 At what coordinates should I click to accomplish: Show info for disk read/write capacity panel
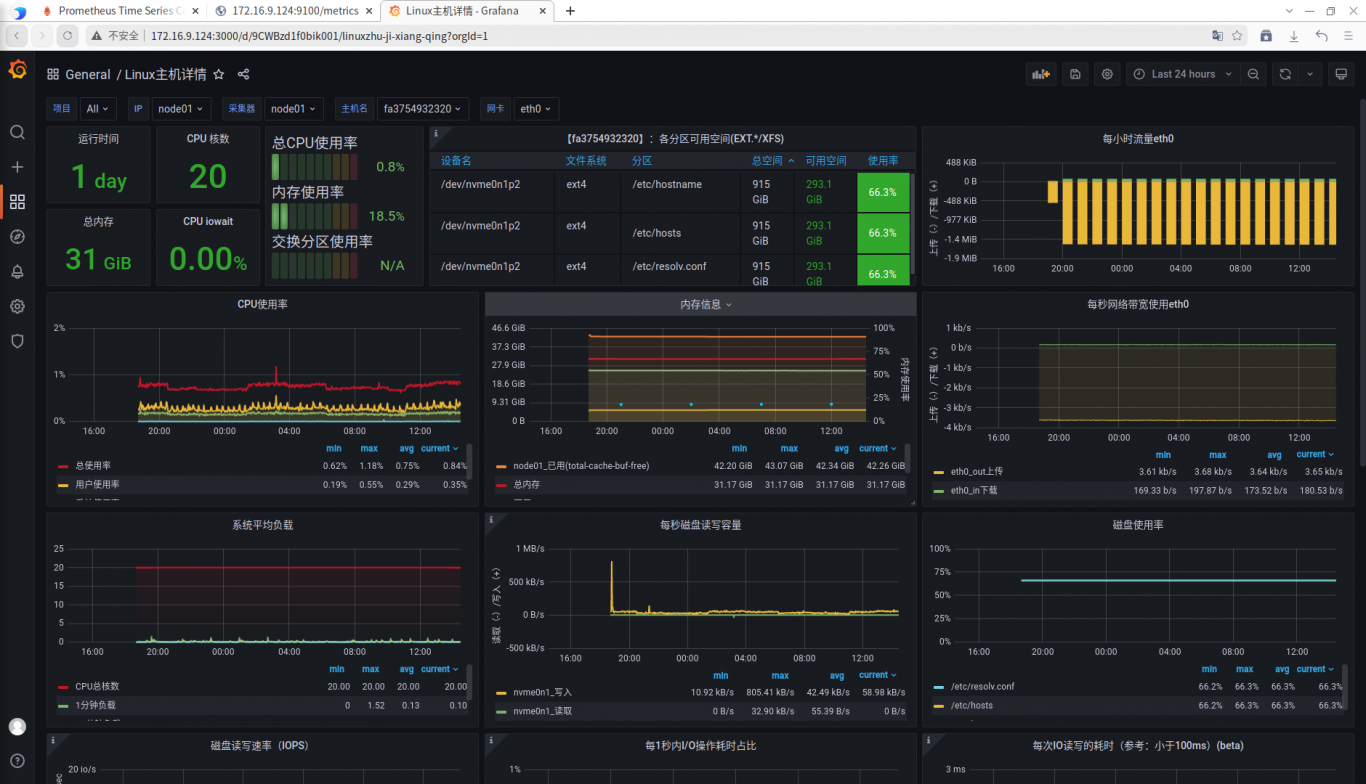tap(491, 519)
